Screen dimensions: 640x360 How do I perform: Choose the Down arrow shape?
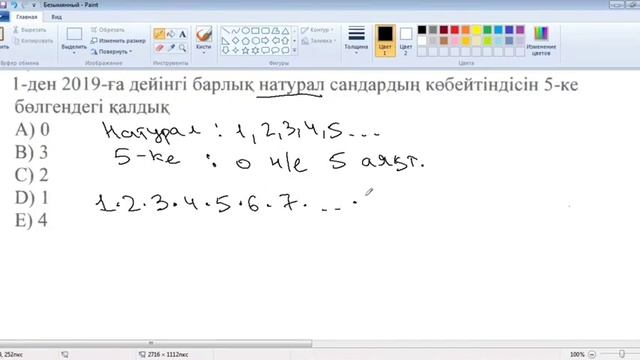[x=226, y=51]
